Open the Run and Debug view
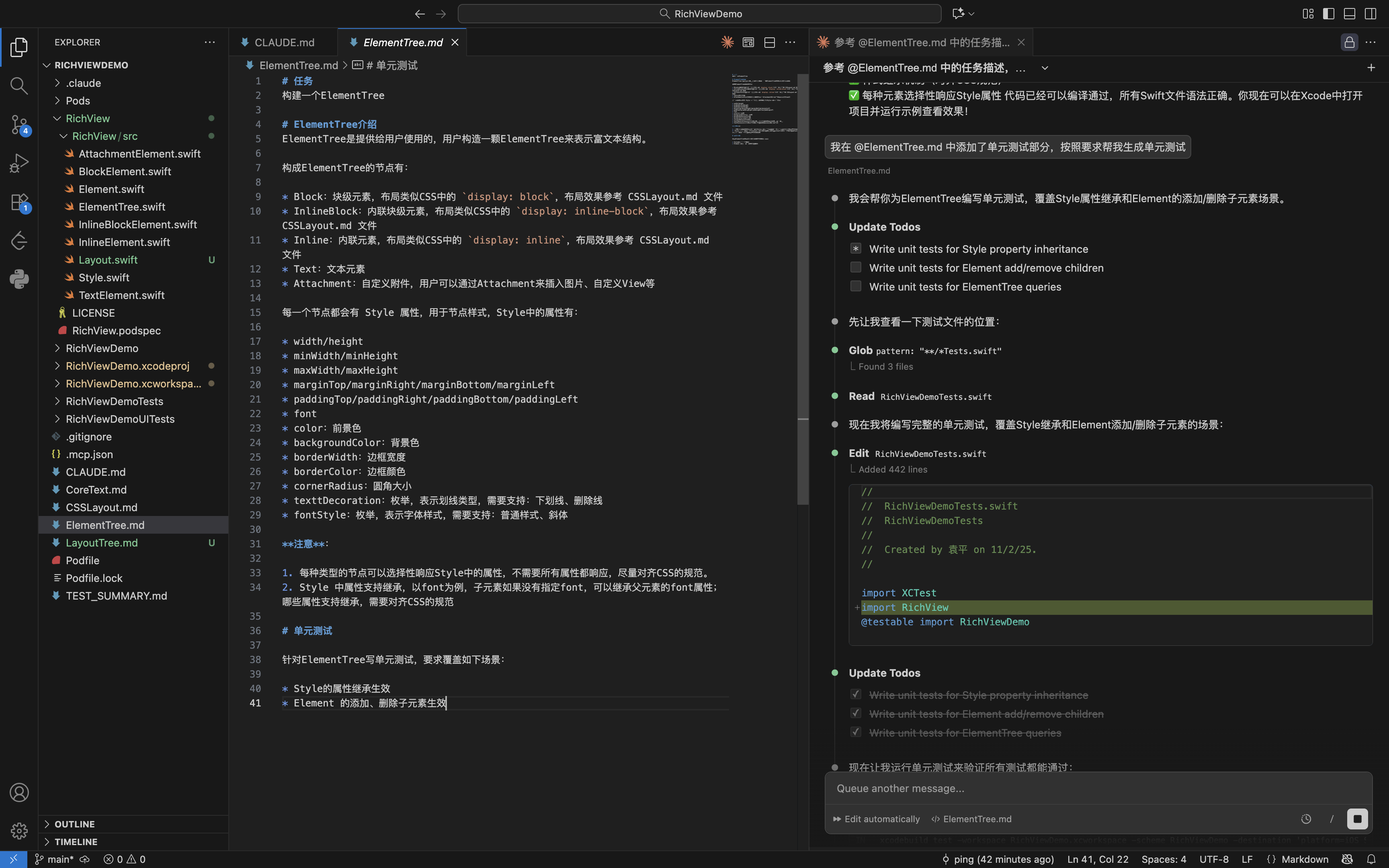The image size is (1389, 868). point(19,163)
